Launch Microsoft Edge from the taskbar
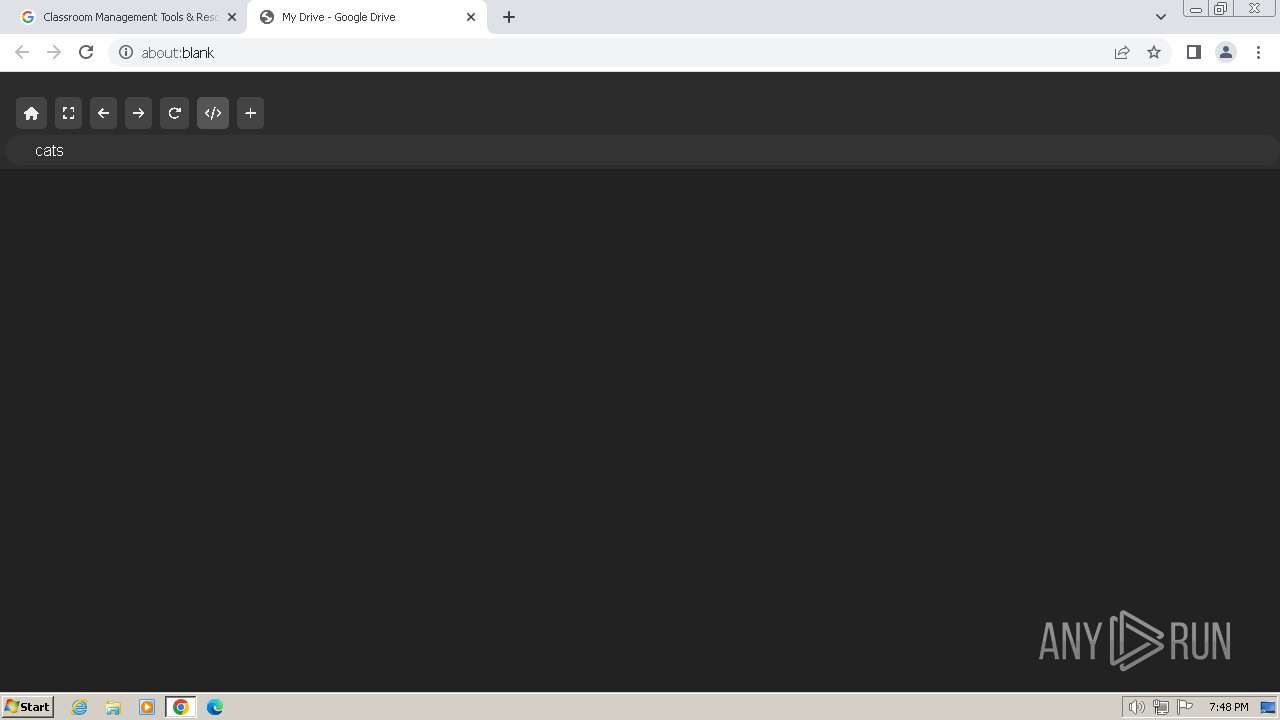 coord(215,707)
